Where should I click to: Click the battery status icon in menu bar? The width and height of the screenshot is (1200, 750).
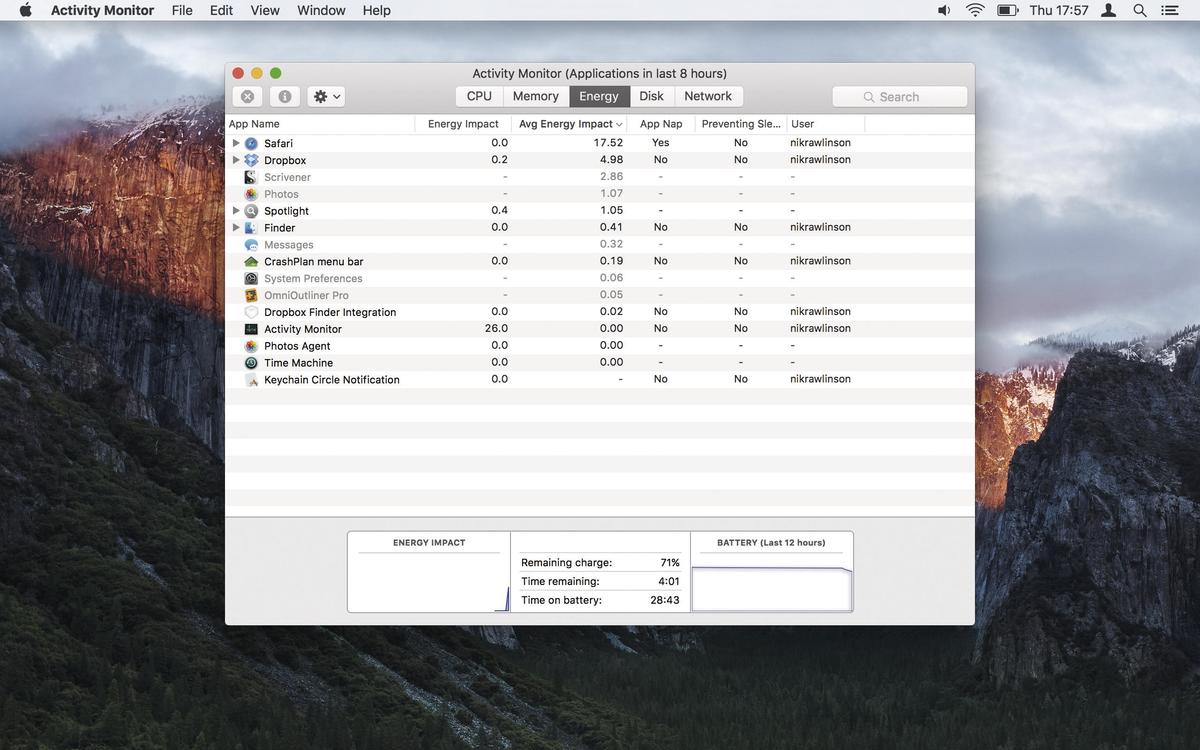click(x=1008, y=10)
